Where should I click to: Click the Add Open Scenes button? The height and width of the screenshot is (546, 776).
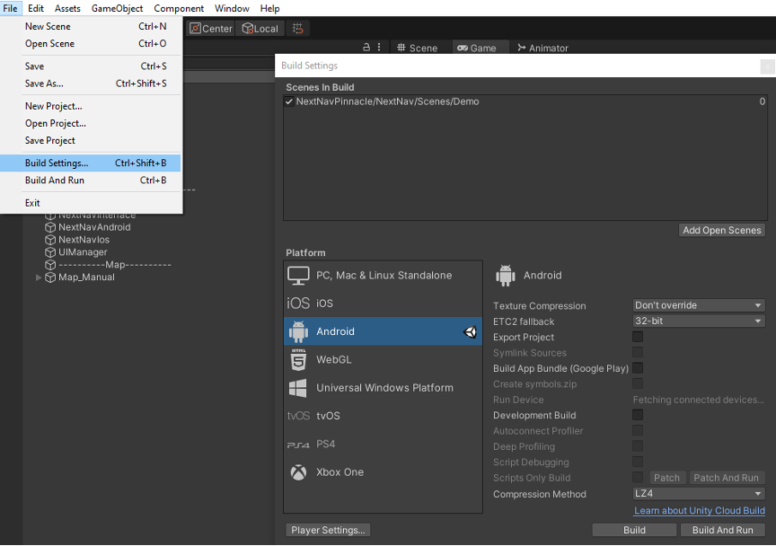tap(722, 230)
